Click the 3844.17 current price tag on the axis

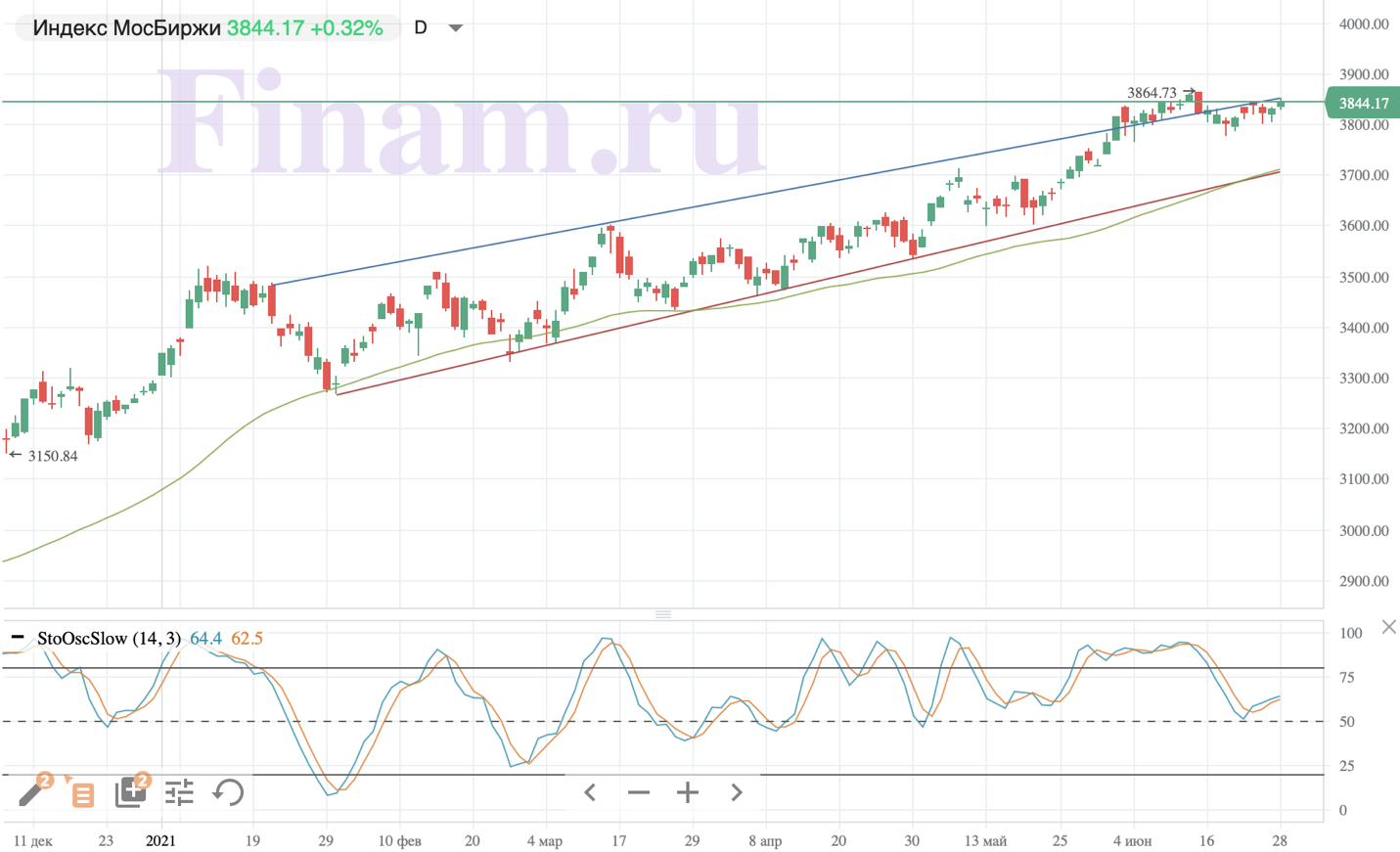(x=1363, y=103)
